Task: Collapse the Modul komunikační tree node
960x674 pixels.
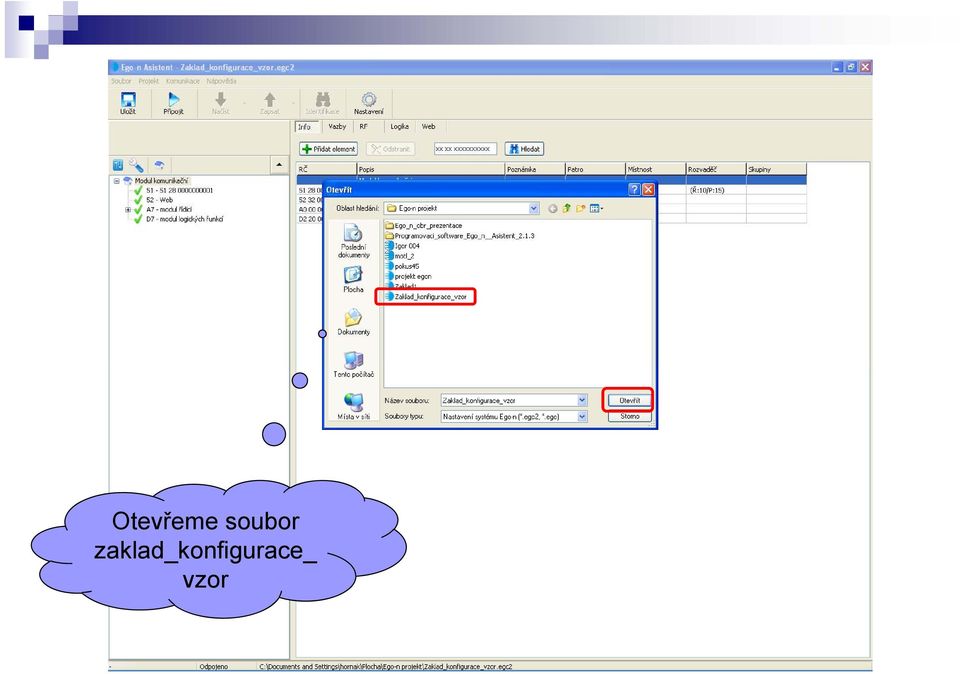Action: click(x=116, y=181)
